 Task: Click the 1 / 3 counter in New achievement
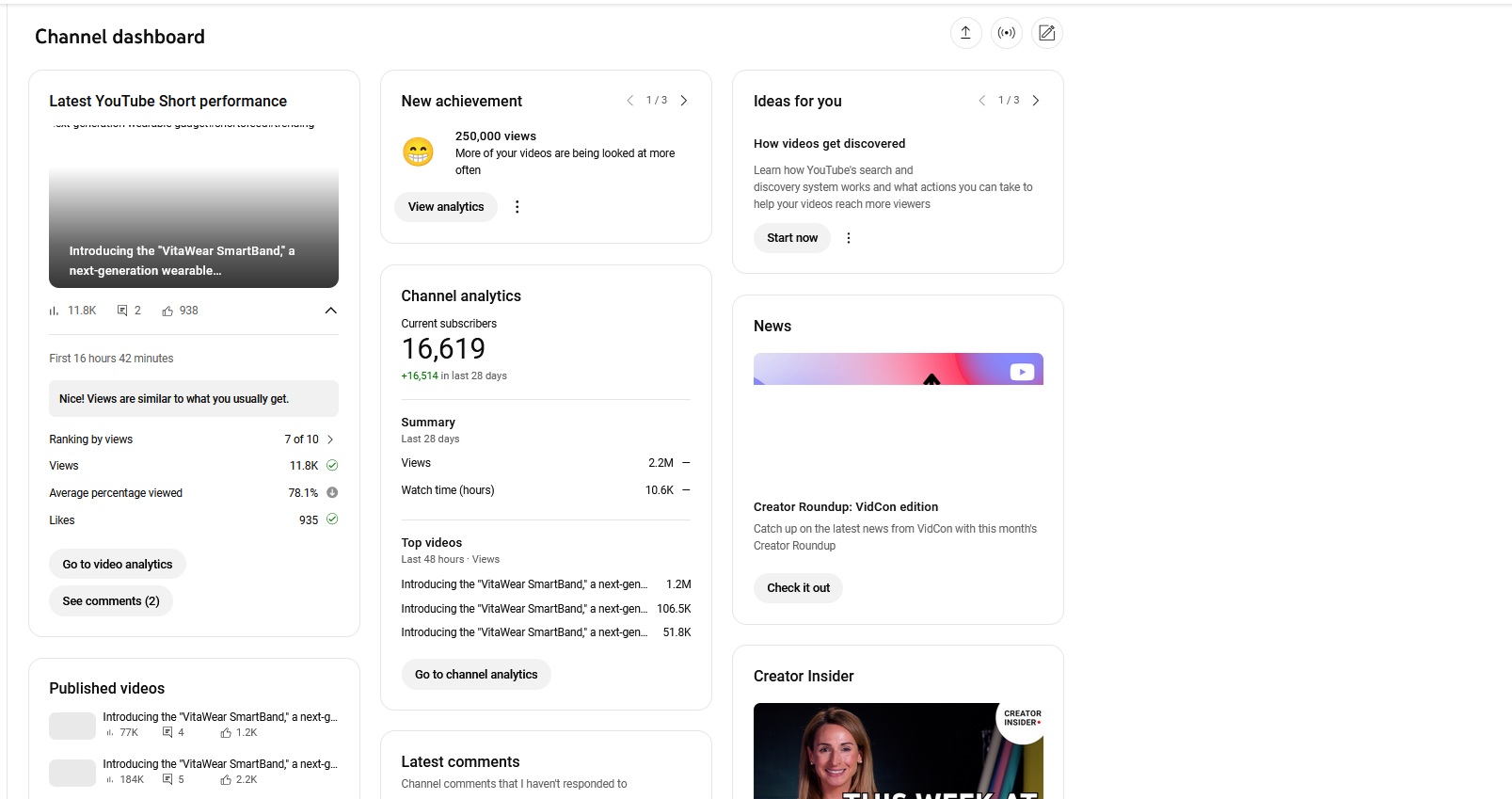657,100
